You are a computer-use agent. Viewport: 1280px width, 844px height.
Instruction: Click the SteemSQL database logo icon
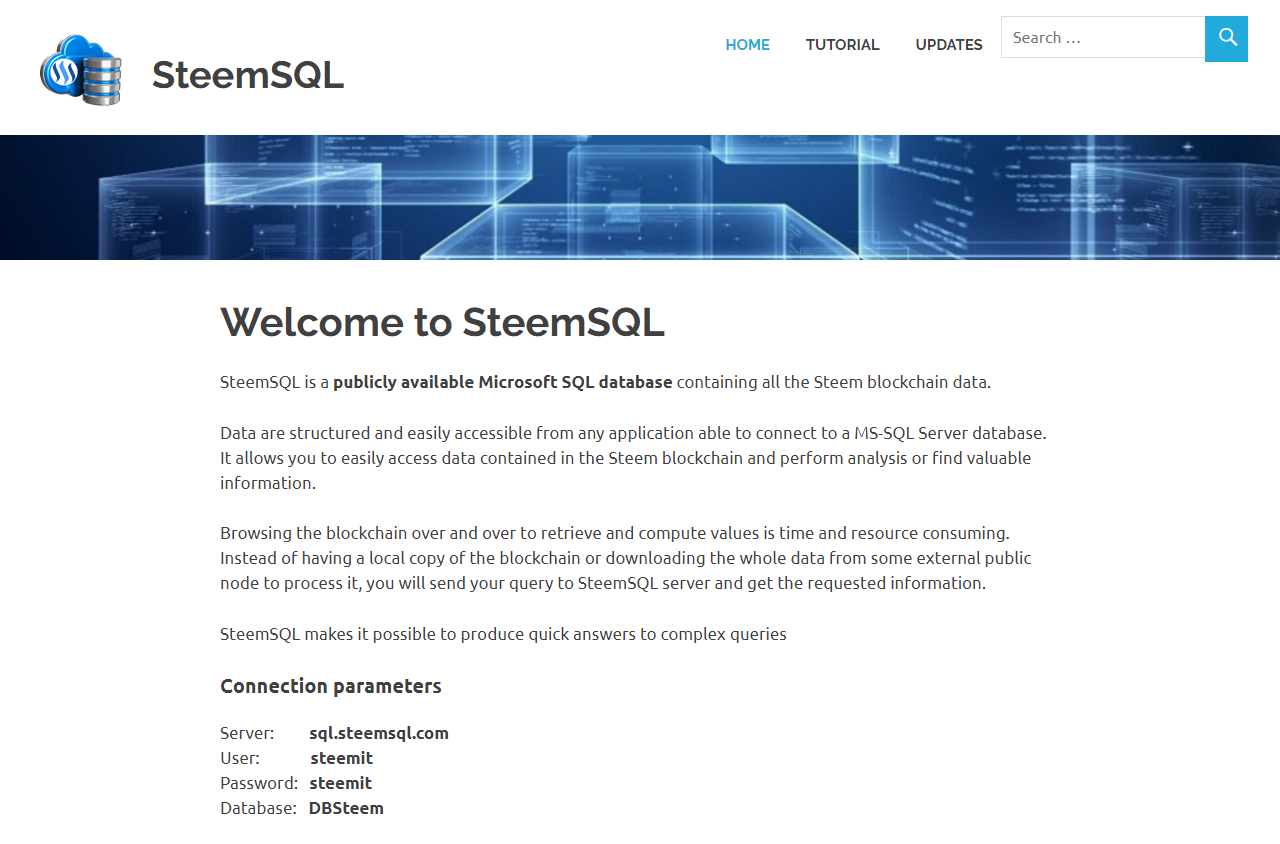click(x=81, y=70)
